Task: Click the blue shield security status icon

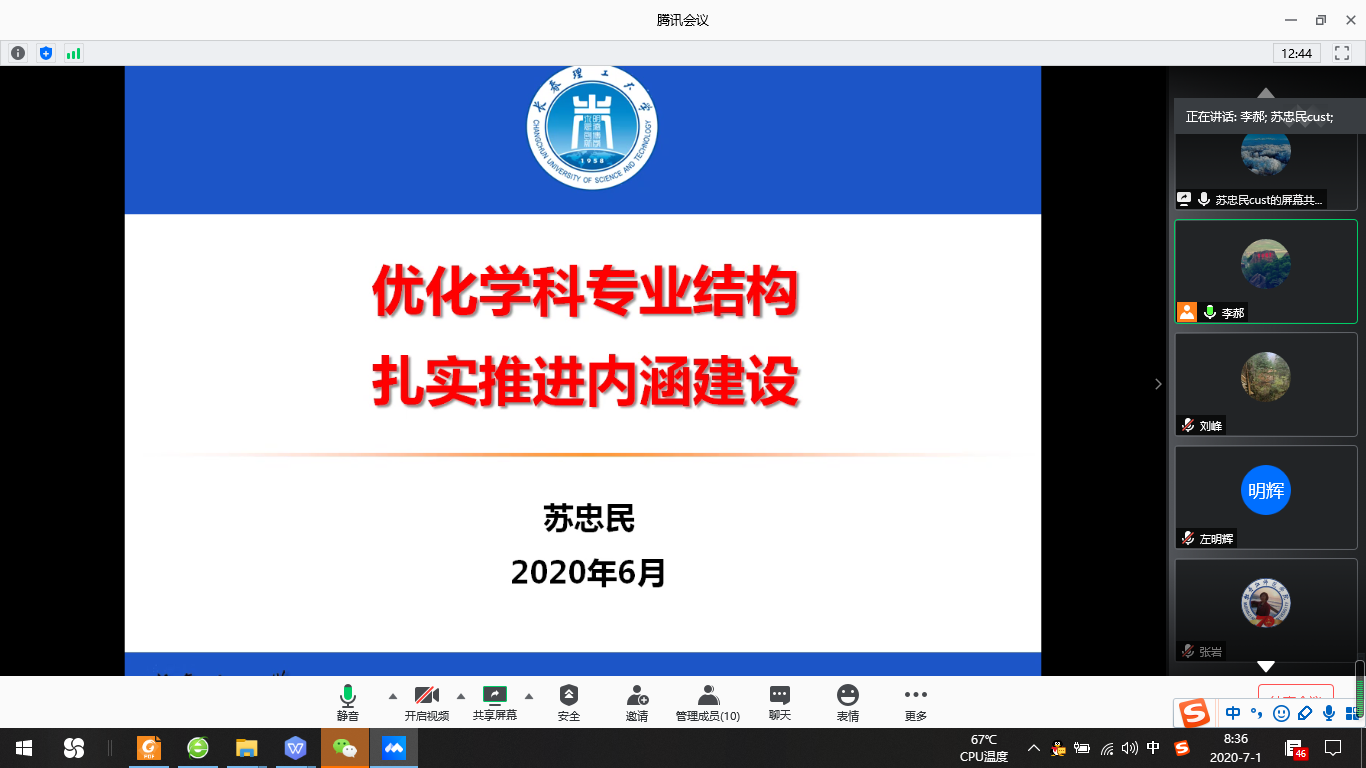Action: click(46, 53)
